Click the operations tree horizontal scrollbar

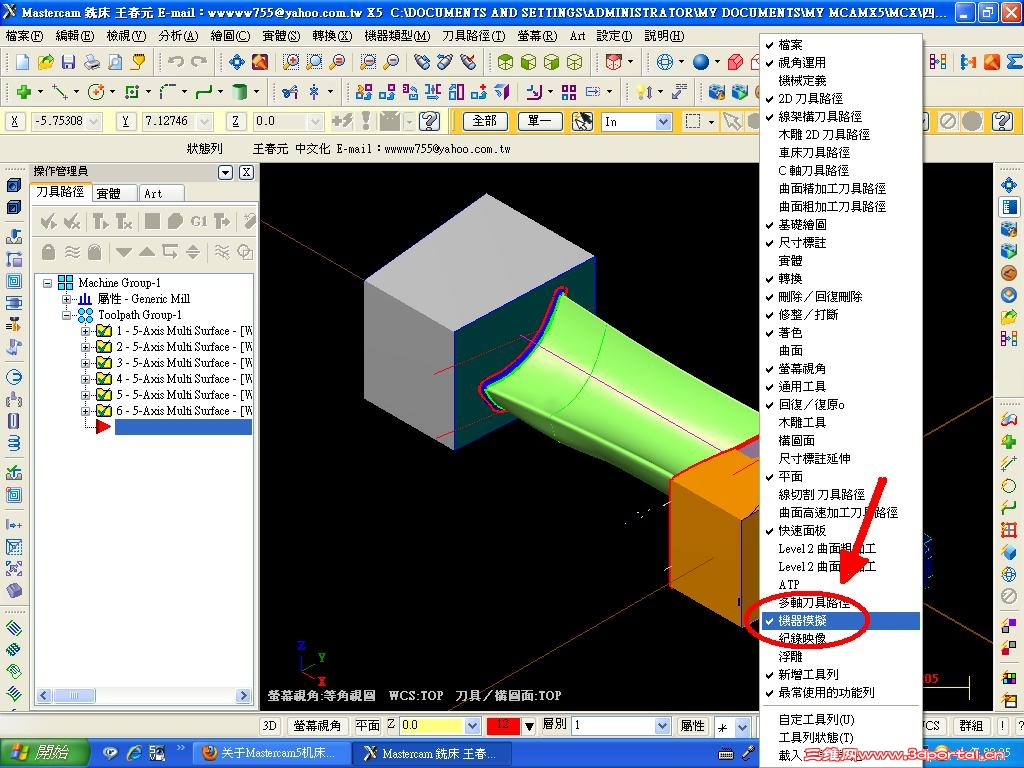[x=144, y=696]
